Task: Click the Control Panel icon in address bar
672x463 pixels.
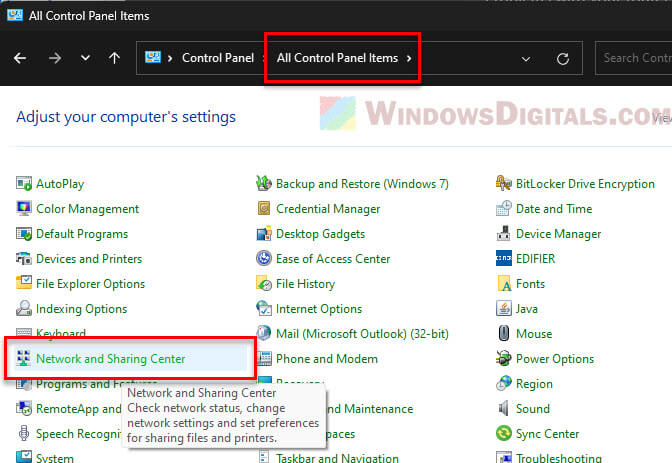Action: pos(153,57)
